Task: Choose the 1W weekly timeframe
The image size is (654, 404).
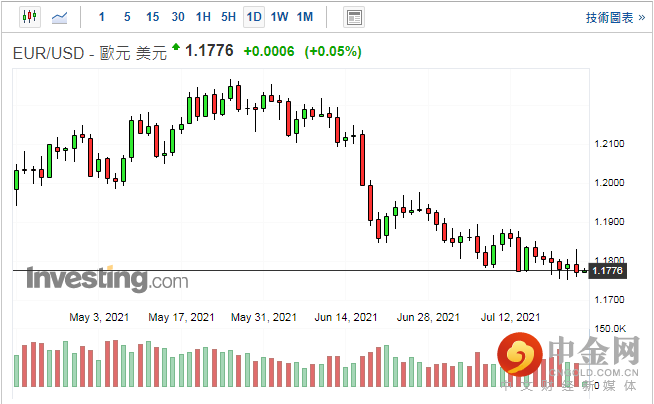Action: pyautogui.click(x=279, y=17)
